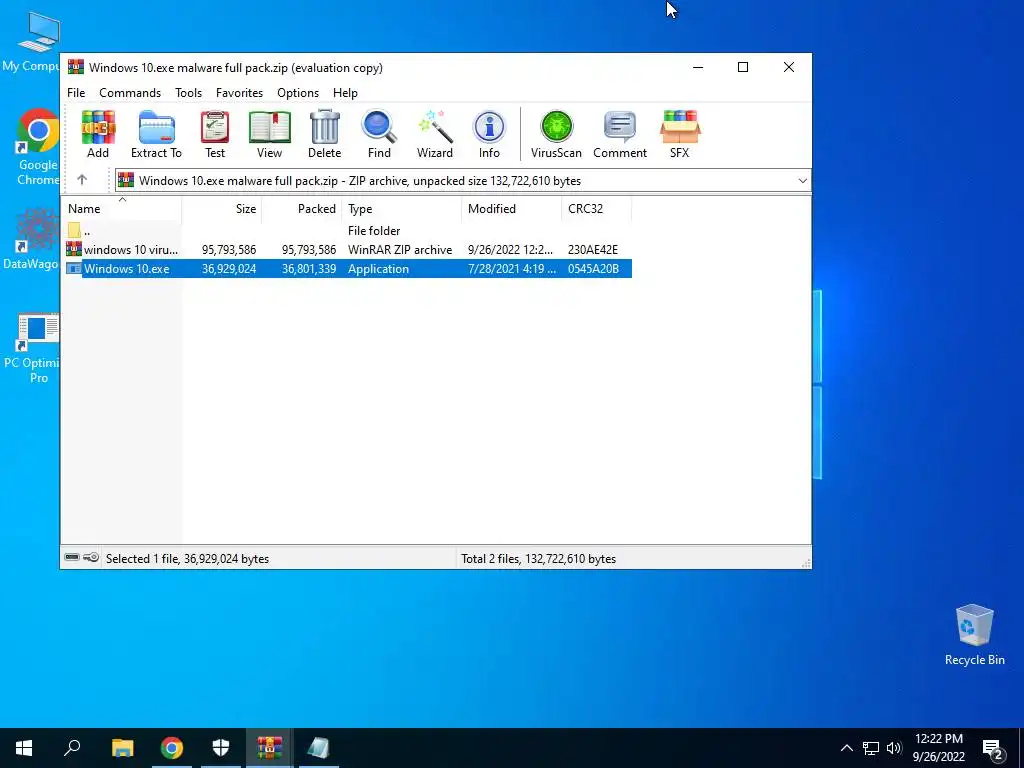The width and height of the screenshot is (1024, 768).
Task: Open the Tools menu
Action: tap(188, 93)
